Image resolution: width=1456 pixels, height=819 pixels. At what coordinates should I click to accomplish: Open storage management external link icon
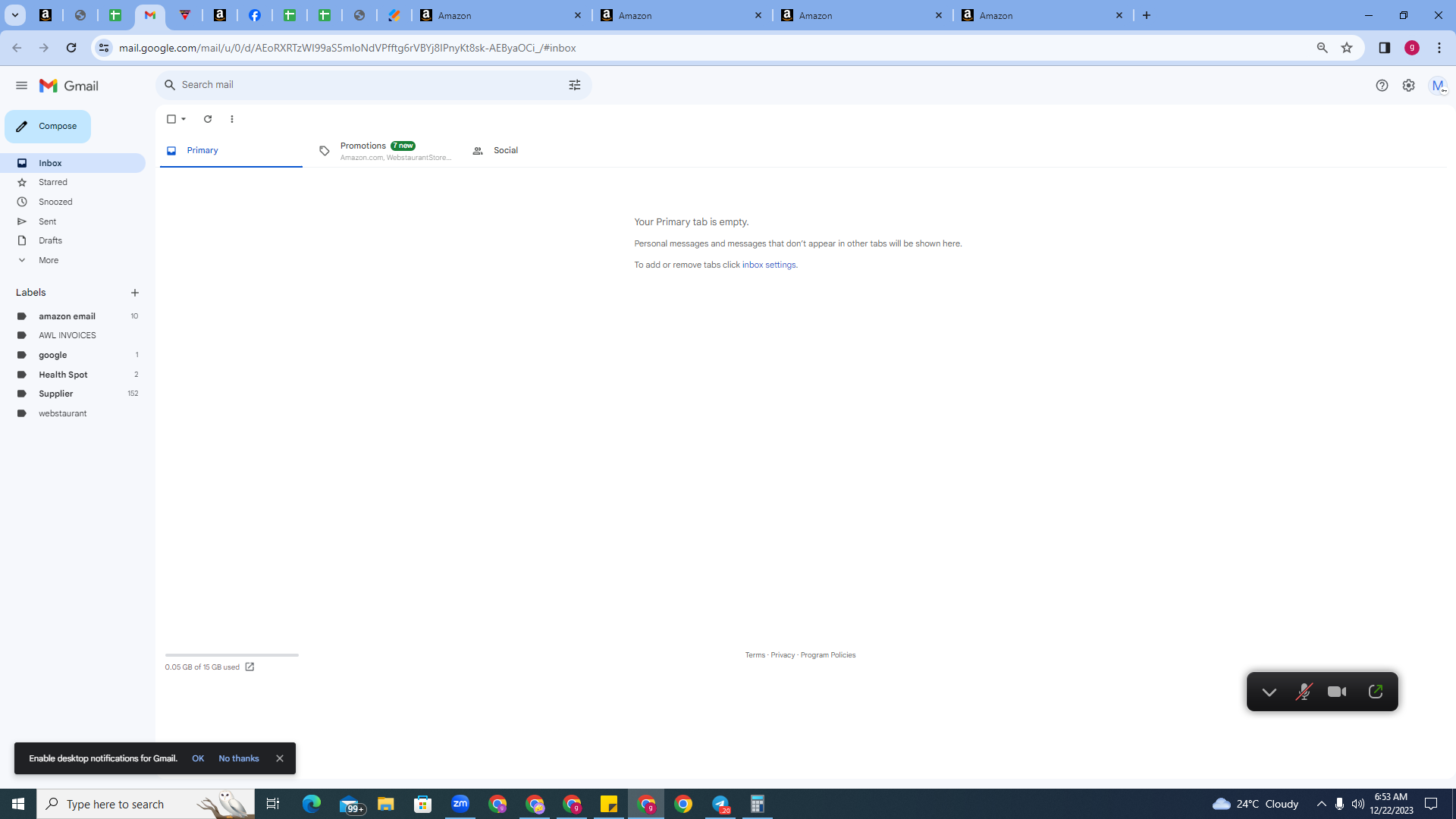tap(249, 667)
